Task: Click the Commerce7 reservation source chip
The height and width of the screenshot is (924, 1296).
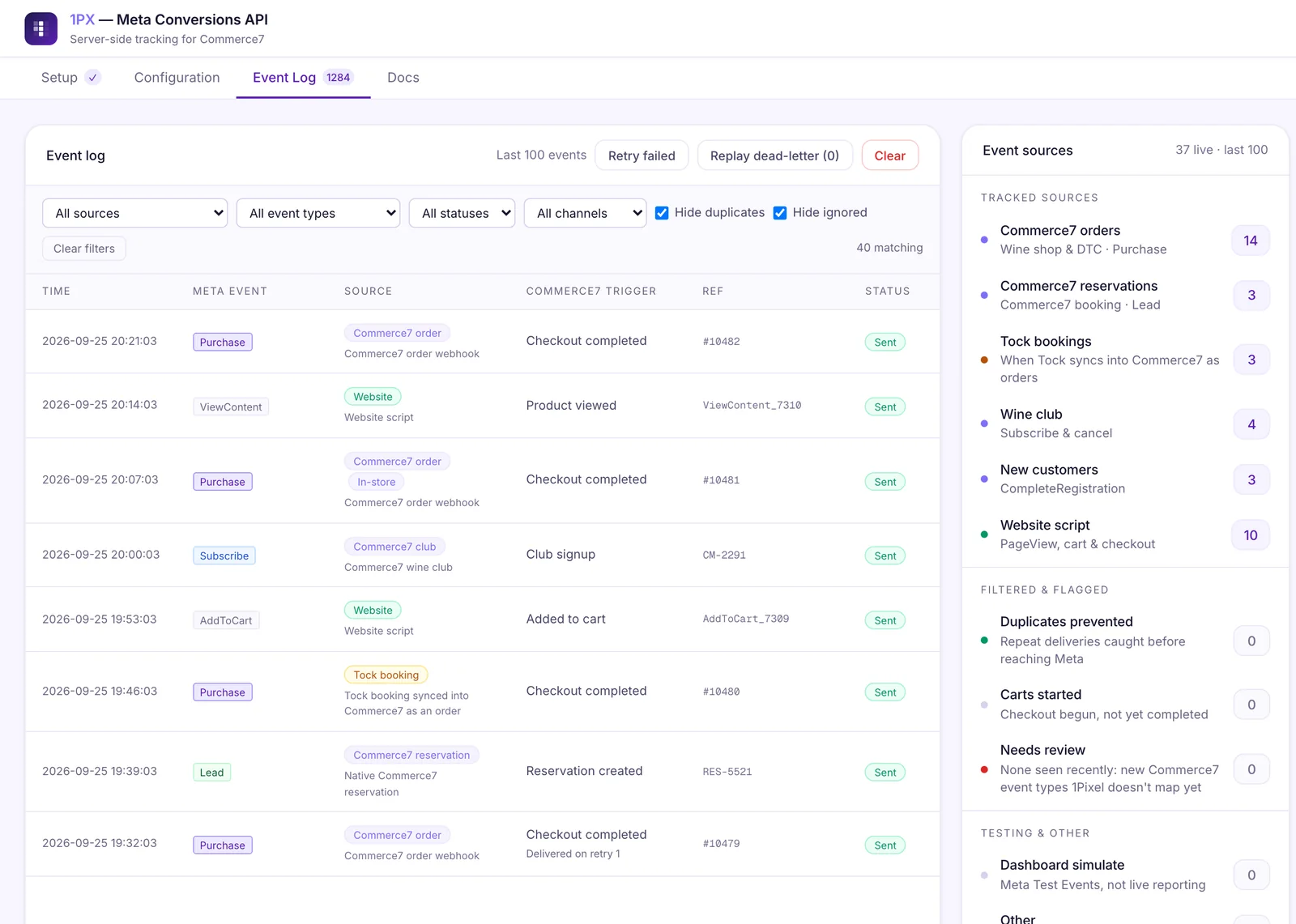Action: 411,755
